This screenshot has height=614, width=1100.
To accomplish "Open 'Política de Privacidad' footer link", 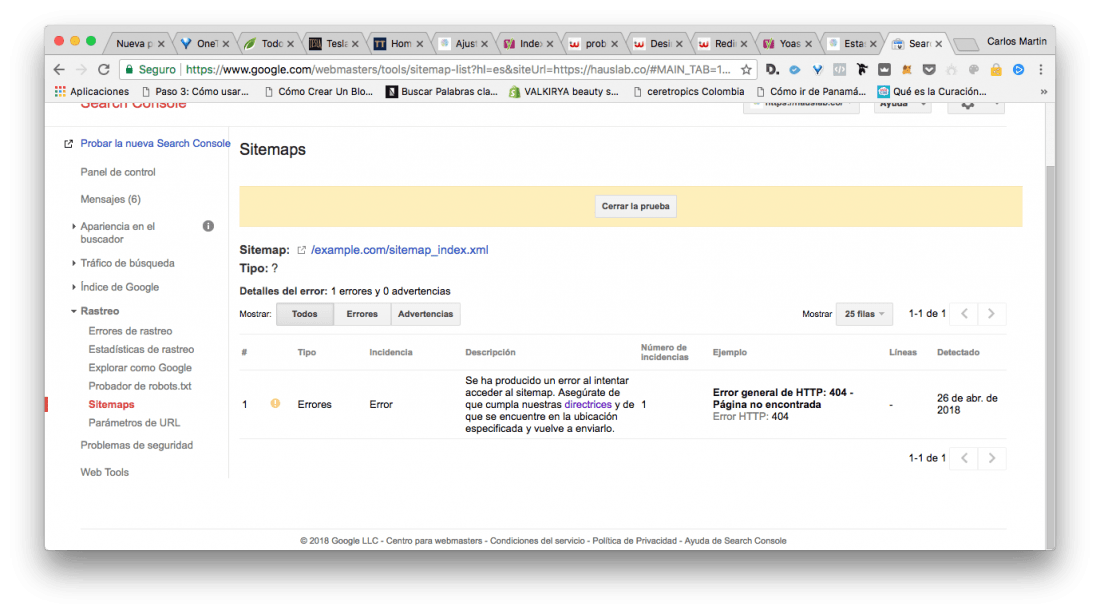I will coord(635,541).
